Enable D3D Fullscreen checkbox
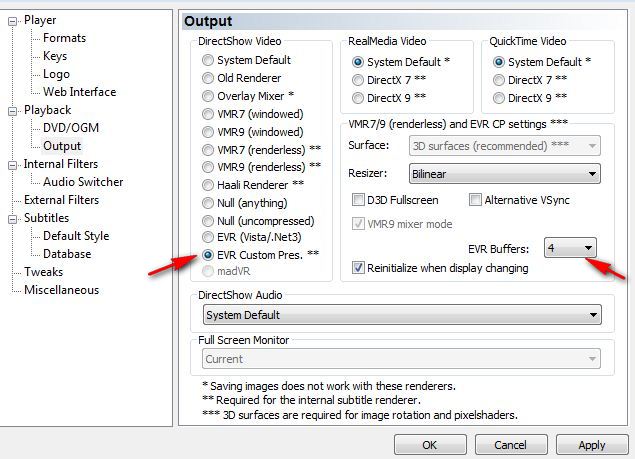 (x=358, y=200)
